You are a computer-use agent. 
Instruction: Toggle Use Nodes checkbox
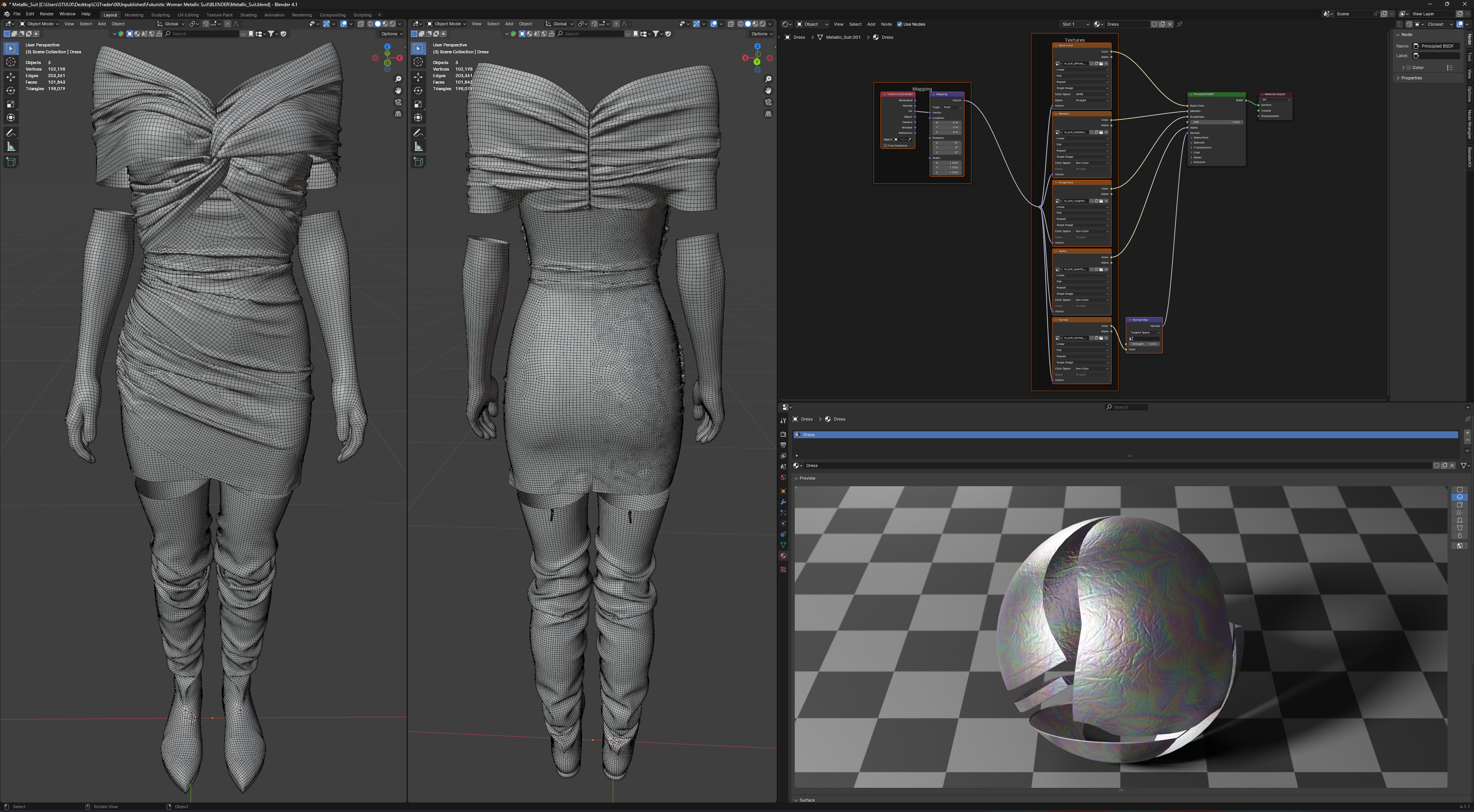[900, 24]
